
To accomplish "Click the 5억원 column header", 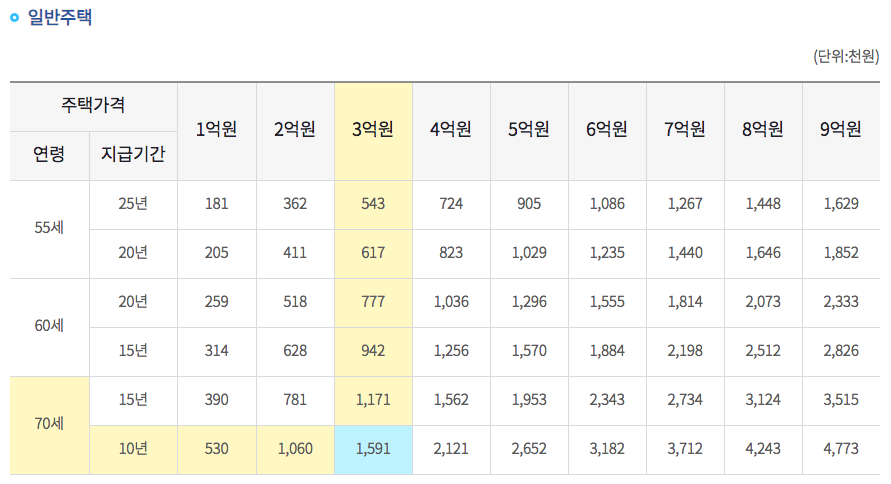I will (529, 131).
